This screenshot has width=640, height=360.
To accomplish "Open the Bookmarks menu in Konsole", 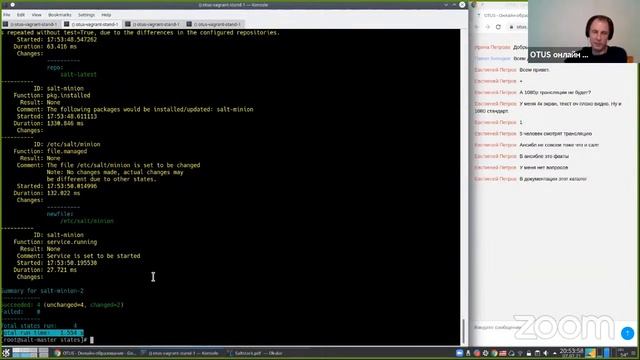I will (60, 15).
